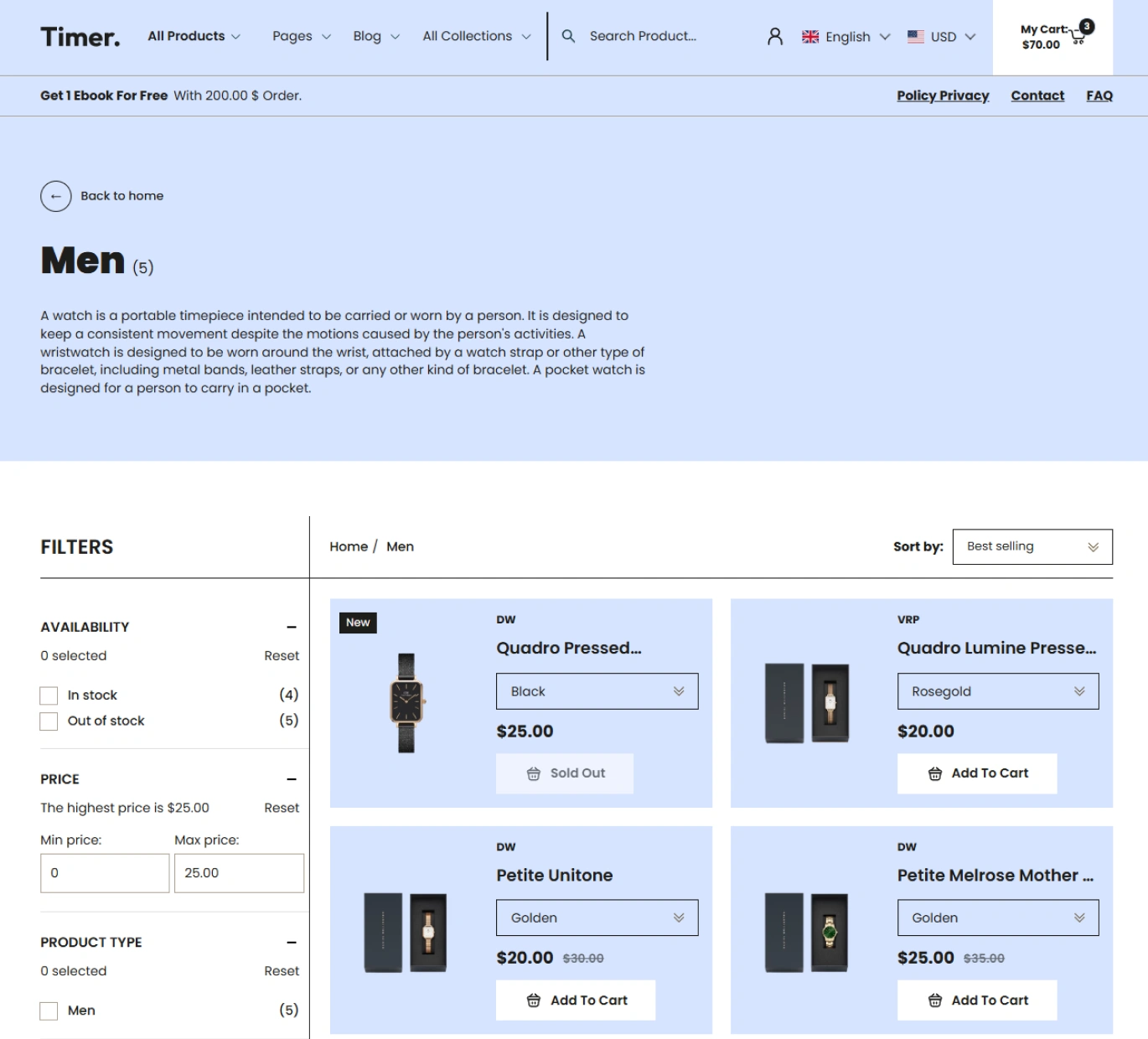The height and width of the screenshot is (1039, 1148).
Task: Open the Black color variant dropdown
Action: click(597, 691)
